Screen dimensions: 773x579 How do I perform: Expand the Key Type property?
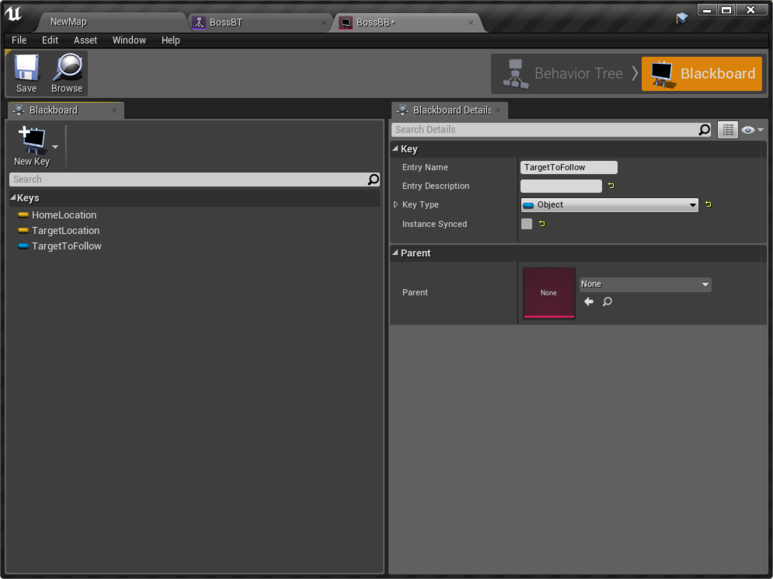click(x=395, y=205)
